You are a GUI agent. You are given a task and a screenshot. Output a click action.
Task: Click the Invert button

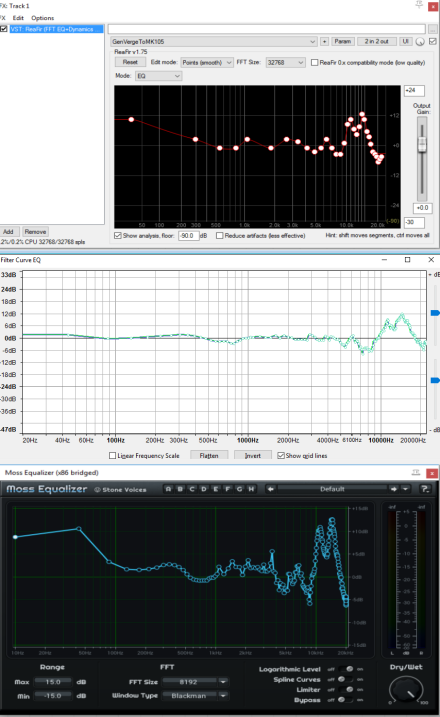coord(252,455)
